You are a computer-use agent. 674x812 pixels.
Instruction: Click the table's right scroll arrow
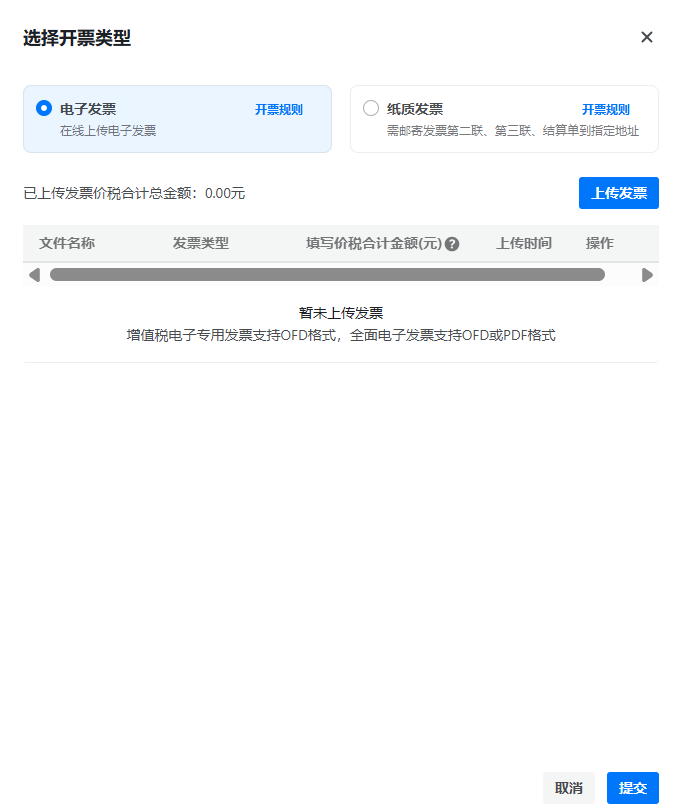tap(647, 275)
